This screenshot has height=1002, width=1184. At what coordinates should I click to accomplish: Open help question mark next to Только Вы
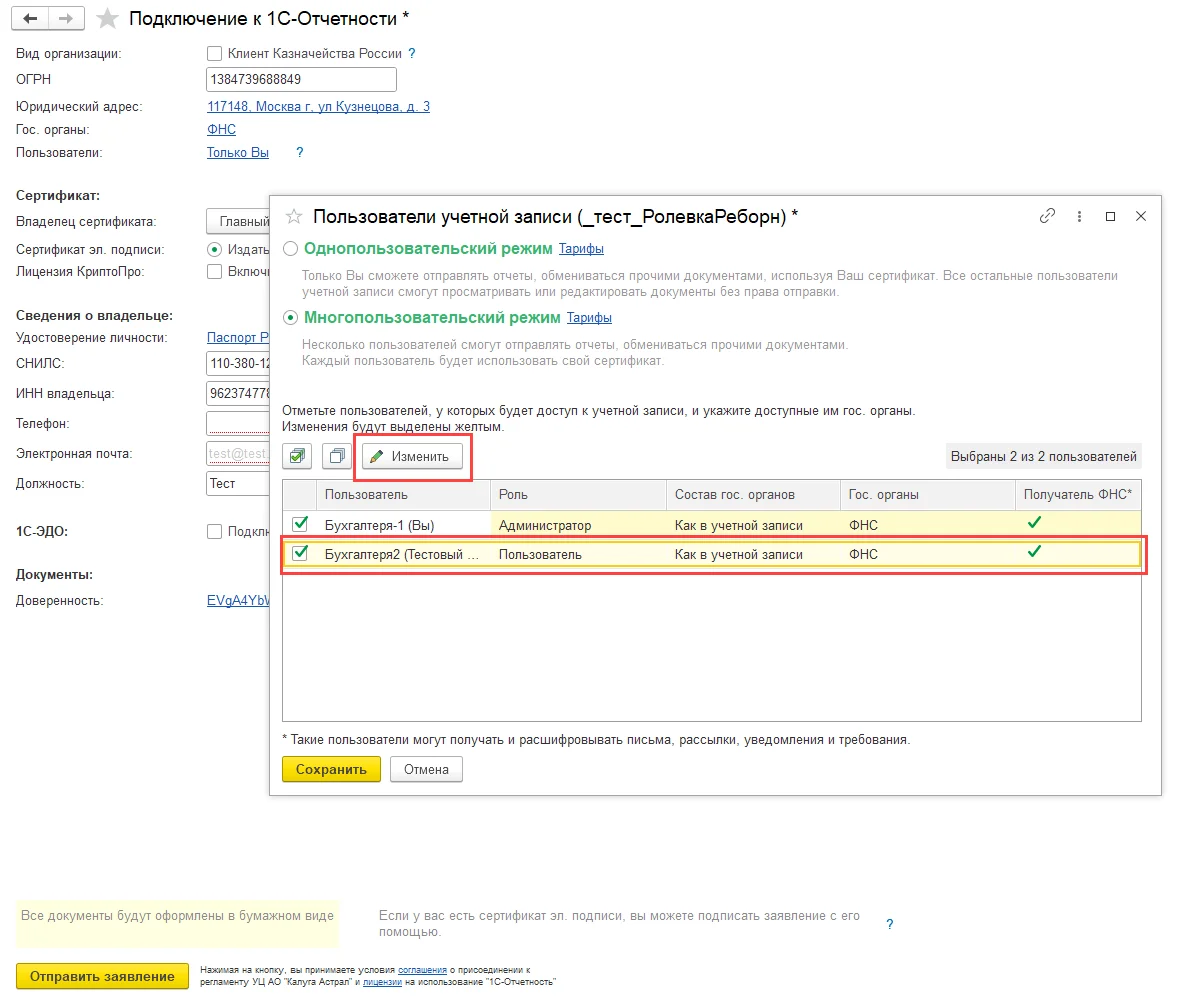[300, 153]
